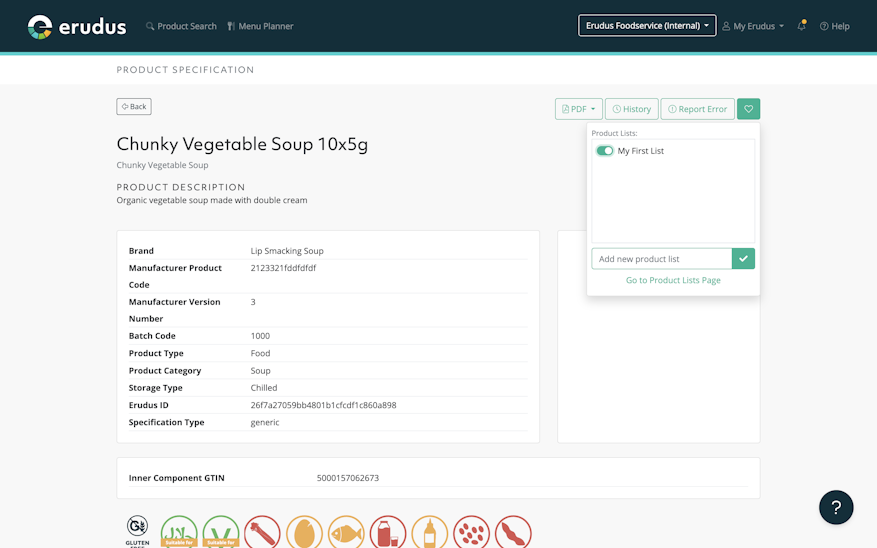Click the Vegetarian suitable icon
The width and height of the screenshot is (877, 548).
[221, 532]
